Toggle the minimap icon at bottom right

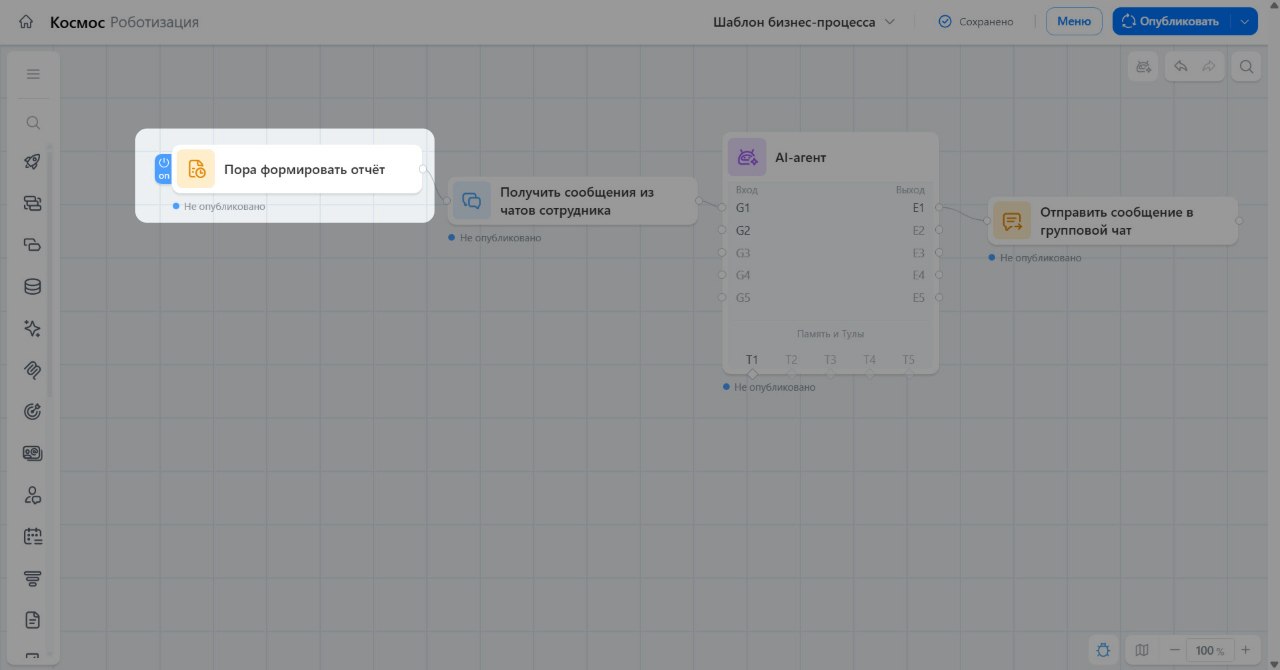tap(1142, 650)
